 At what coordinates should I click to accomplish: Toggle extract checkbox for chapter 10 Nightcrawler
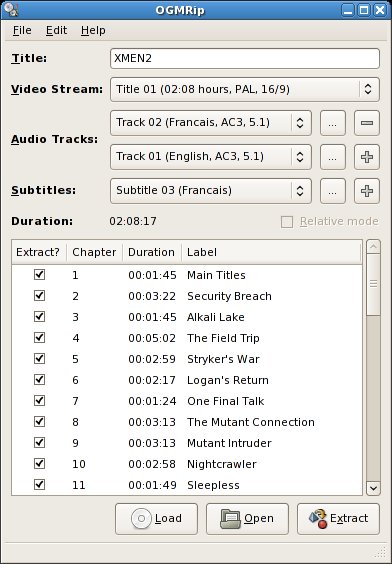coord(39,464)
